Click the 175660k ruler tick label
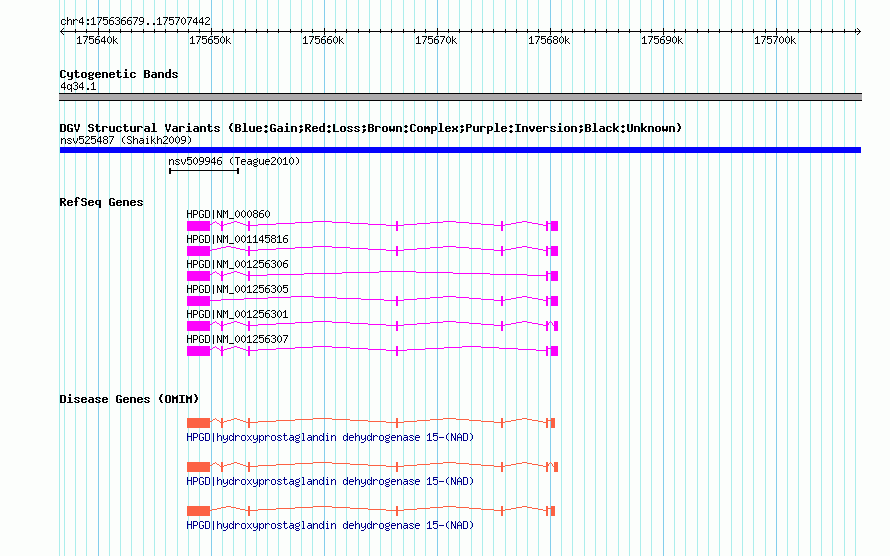Image resolution: width=890 pixels, height=556 pixels. 323,40
